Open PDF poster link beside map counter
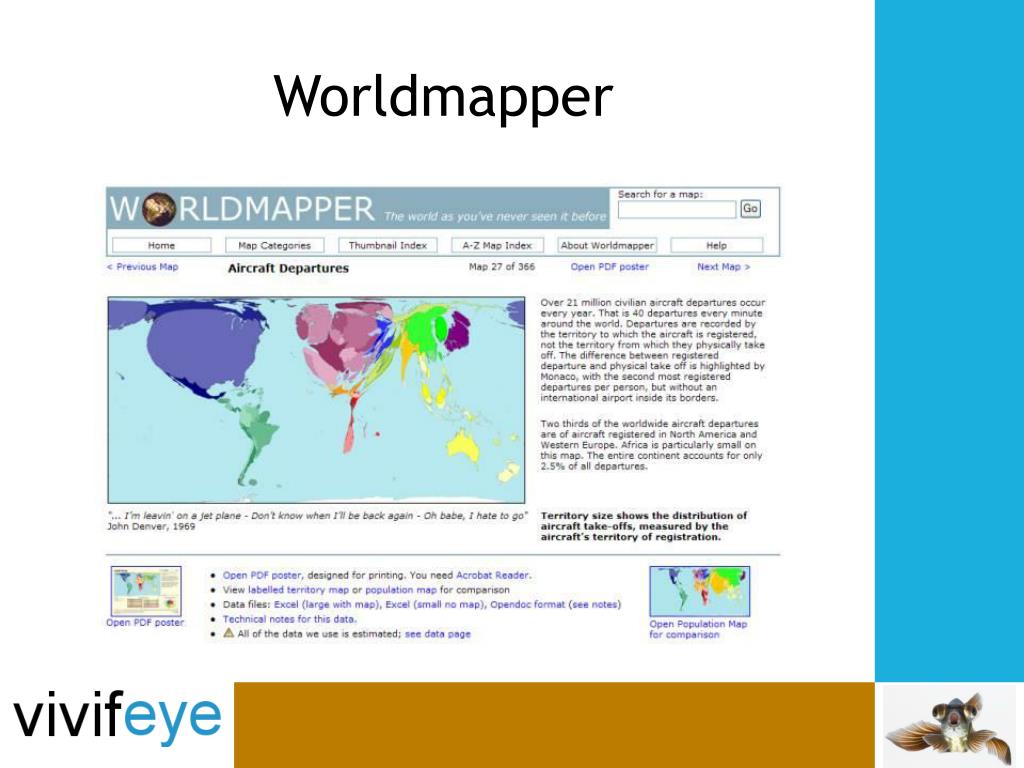 click(x=609, y=266)
